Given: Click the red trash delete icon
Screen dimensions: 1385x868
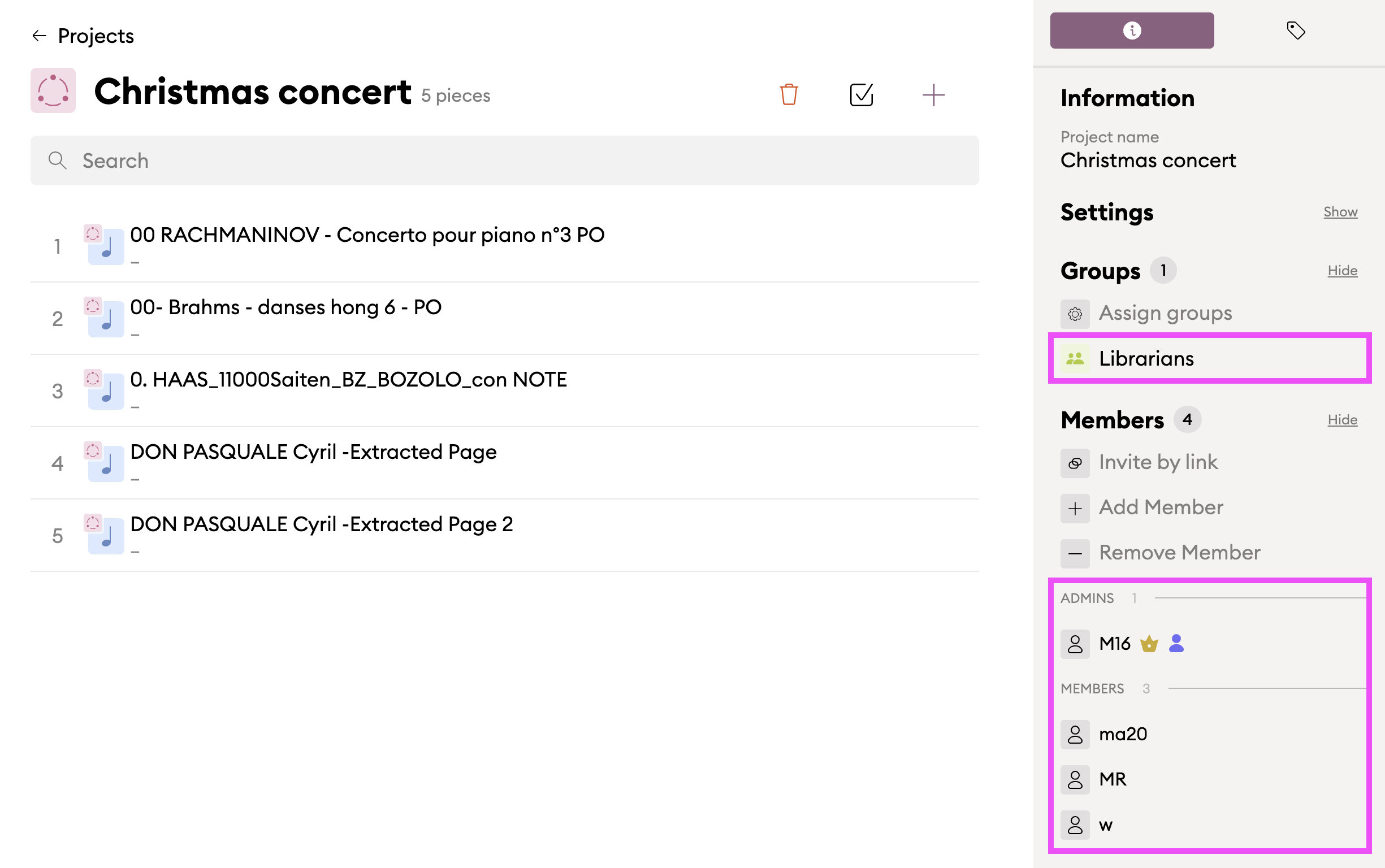Looking at the screenshot, I should point(789,95).
